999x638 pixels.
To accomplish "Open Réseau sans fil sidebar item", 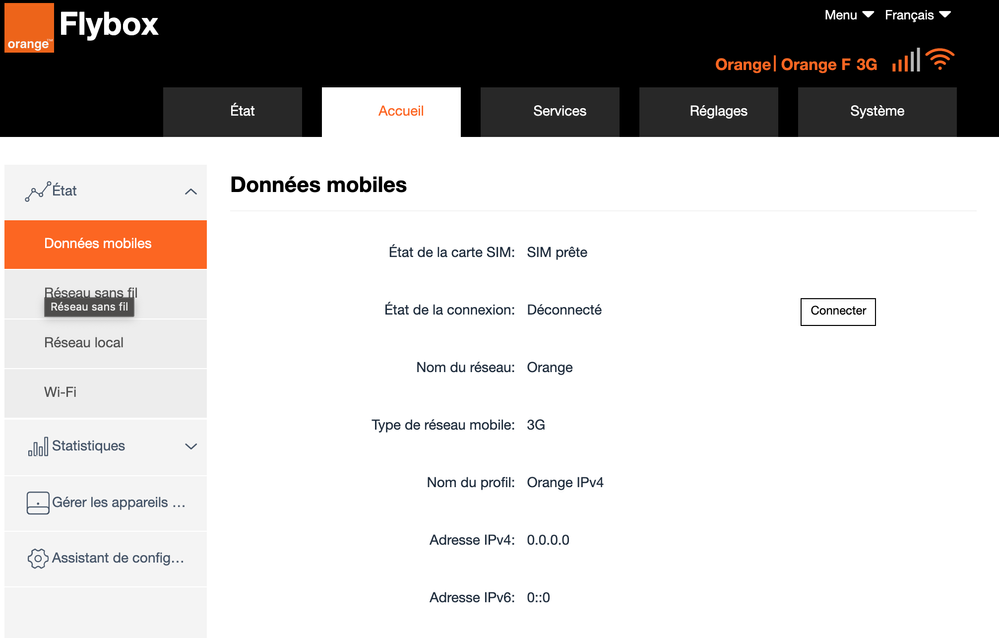I will coord(106,294).
